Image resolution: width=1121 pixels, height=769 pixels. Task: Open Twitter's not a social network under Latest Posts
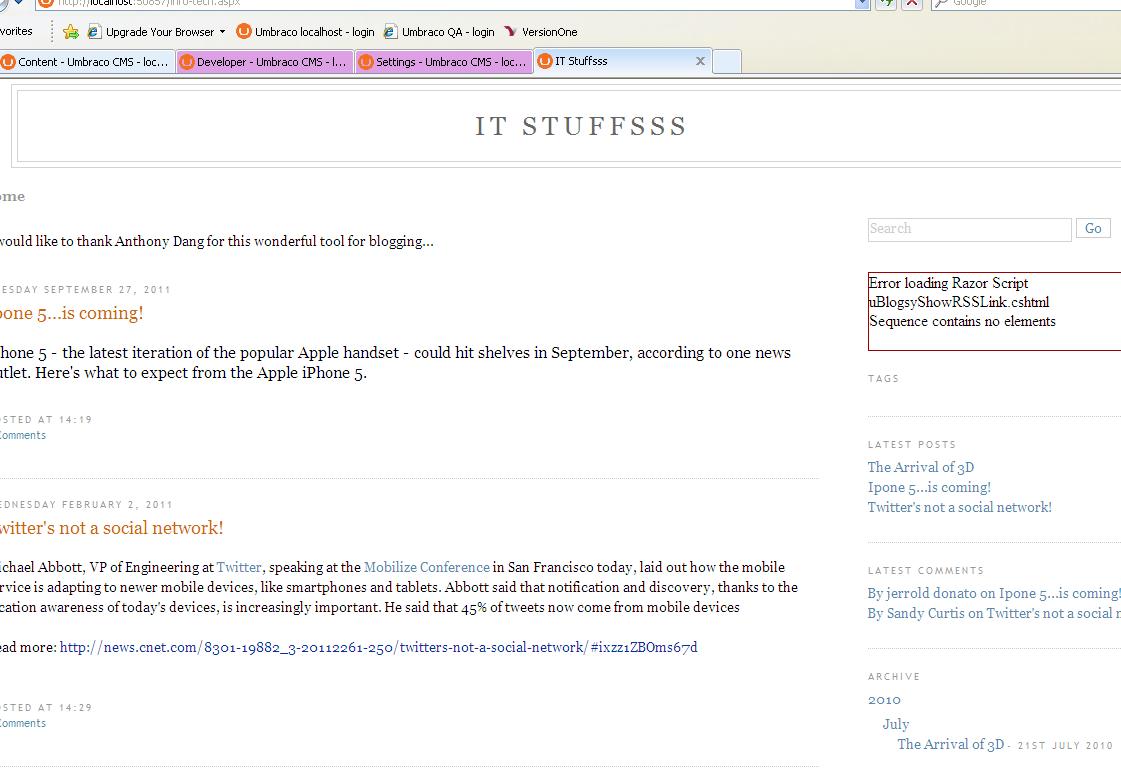point(960,507)
